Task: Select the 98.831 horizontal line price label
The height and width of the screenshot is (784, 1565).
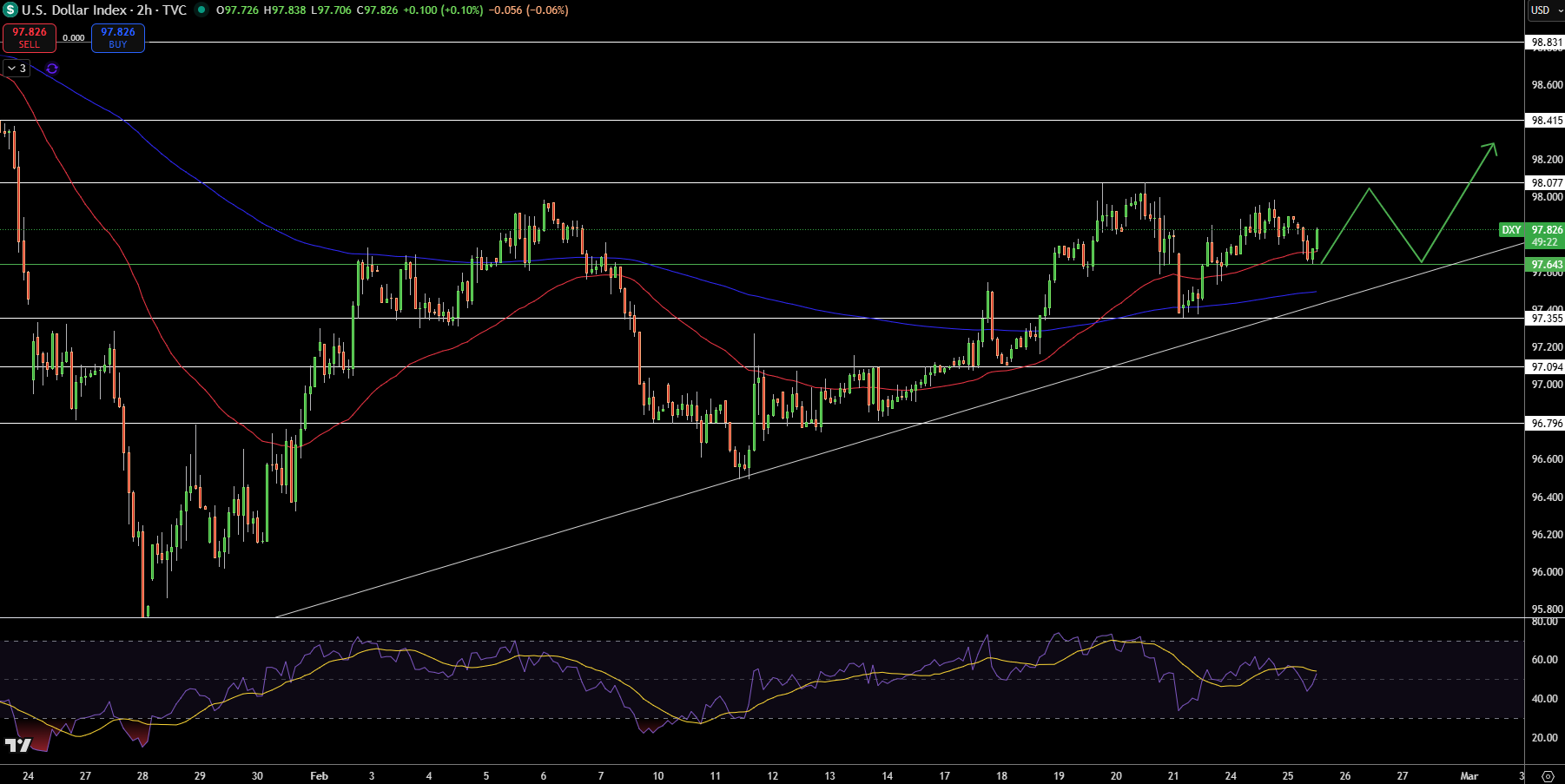Action: tap(1546, 42)
